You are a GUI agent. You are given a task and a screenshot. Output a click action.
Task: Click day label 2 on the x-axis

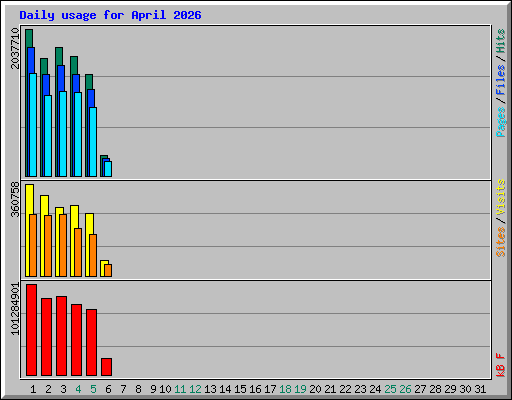pyautogui.click(x=48, y=389)
